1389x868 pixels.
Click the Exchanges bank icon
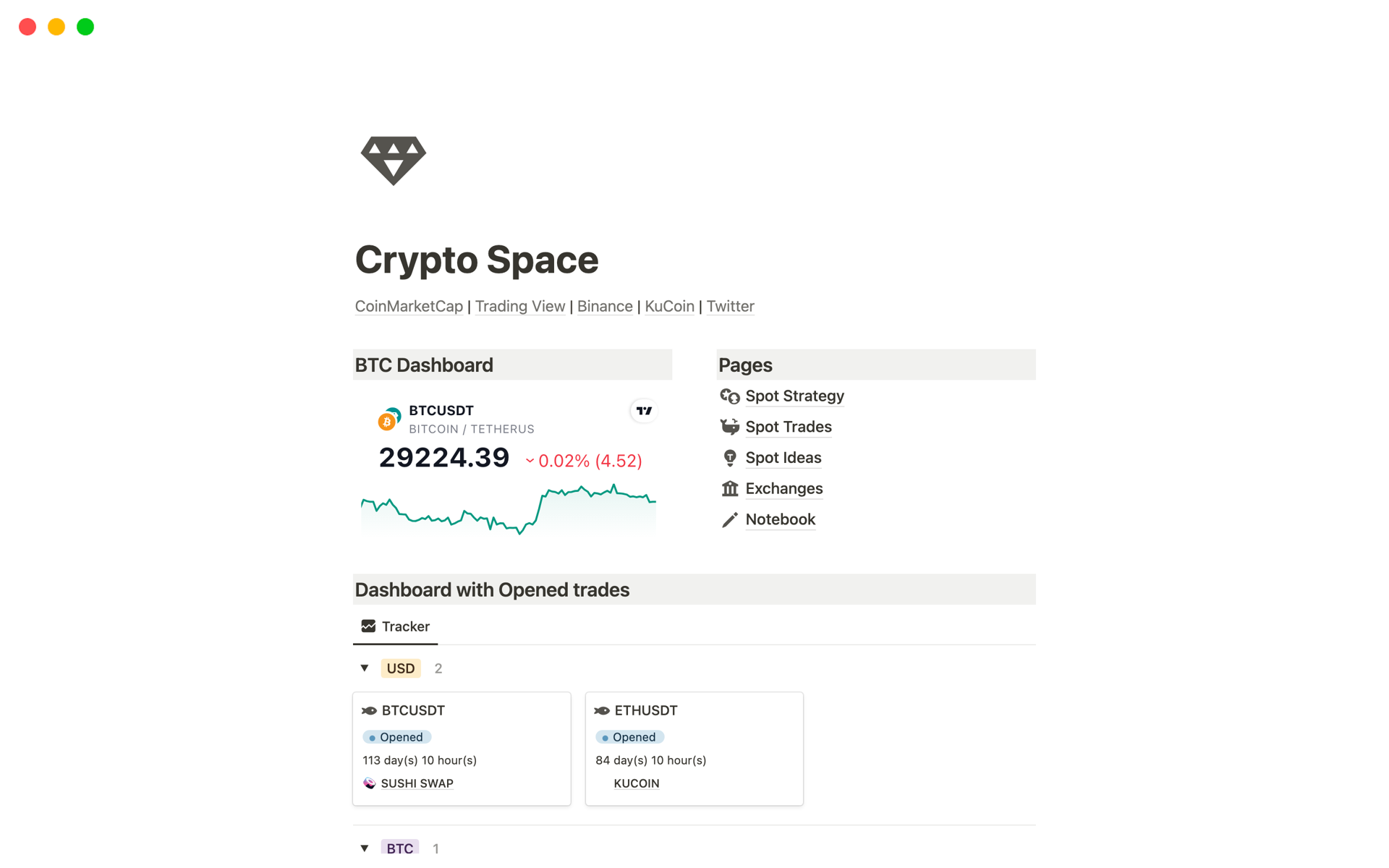click(730, 488)
